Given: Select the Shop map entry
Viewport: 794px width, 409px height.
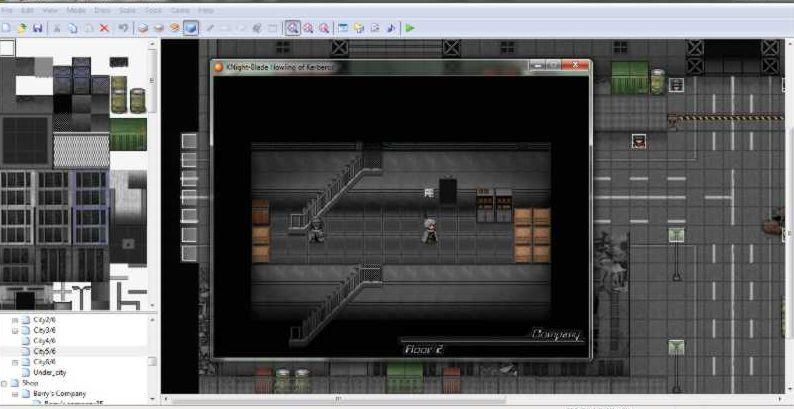Looking at the screenshot, I should click(x=30, y=383).
